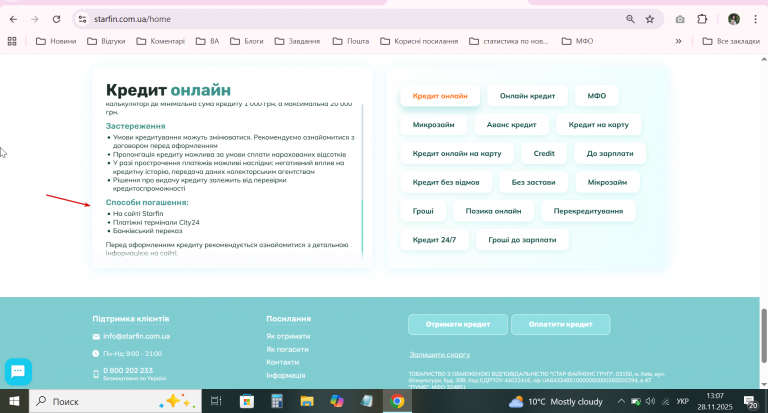768x413 pixels.
Task: Switch to Chrome on the taskbar
Action: [x=397, y=401]
